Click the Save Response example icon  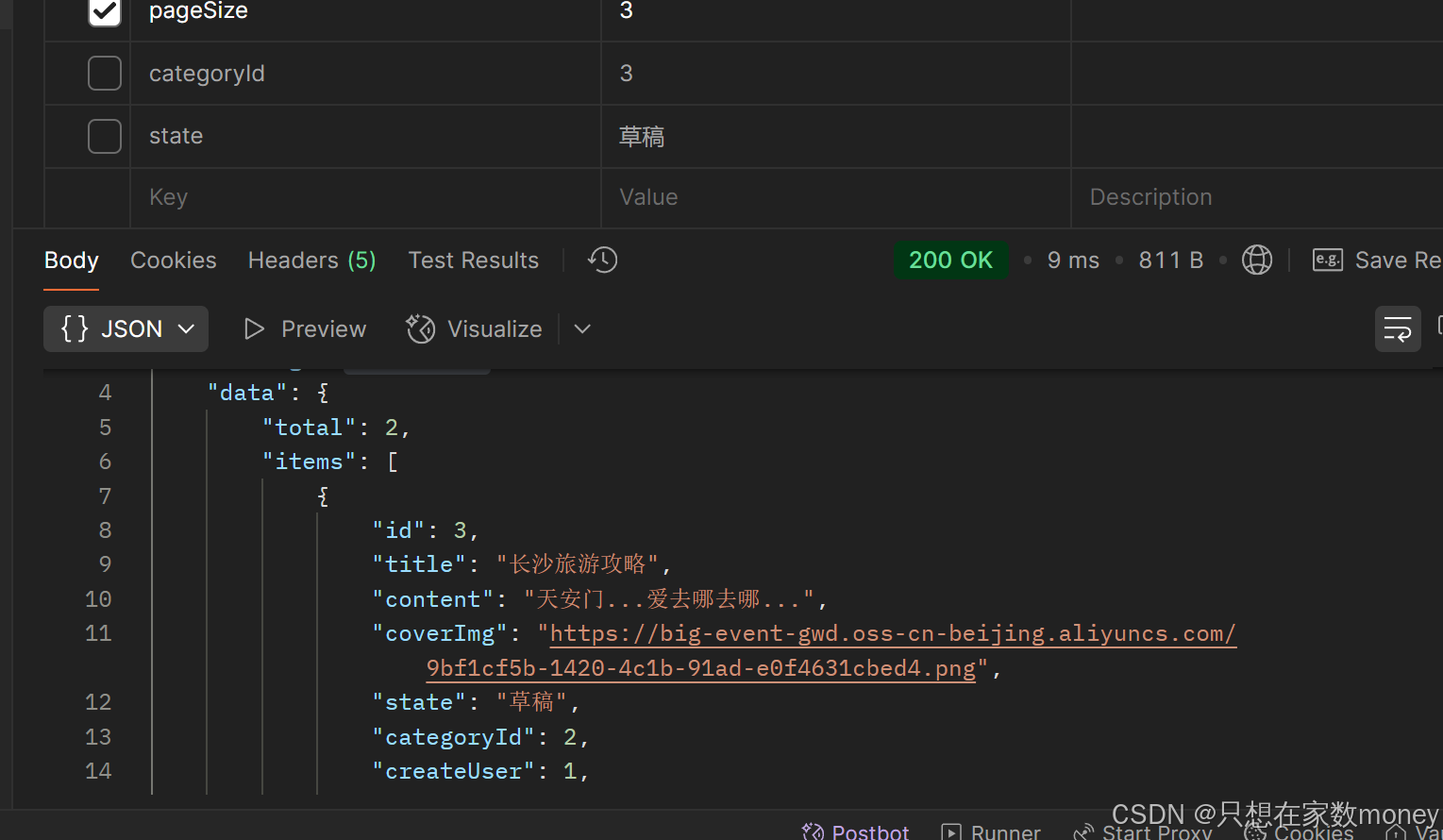pos(1328,260)
